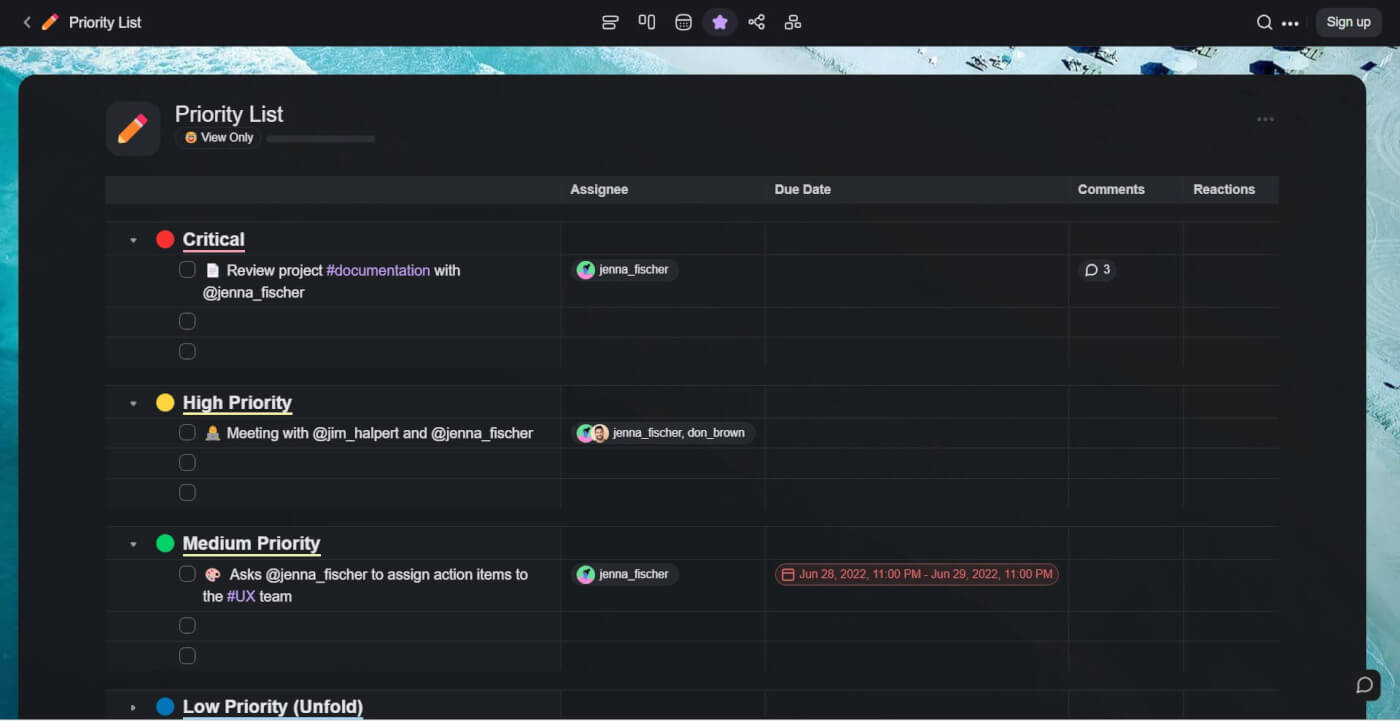Select the highlighted star view icon
Viewport: 1400px width, 721px height.
(720, 22)
